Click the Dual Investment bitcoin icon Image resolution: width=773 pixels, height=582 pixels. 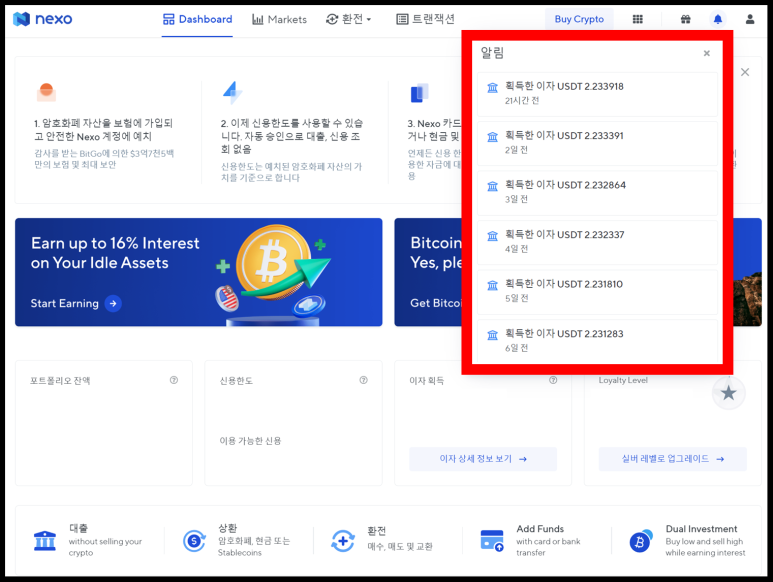point(641,541)
